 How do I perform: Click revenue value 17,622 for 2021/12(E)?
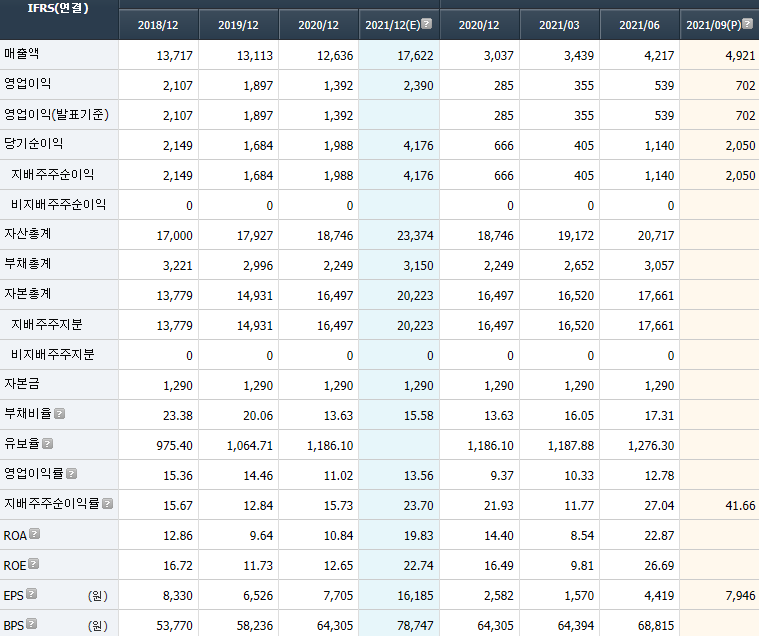pyautogui.click(x=415, y=56)
